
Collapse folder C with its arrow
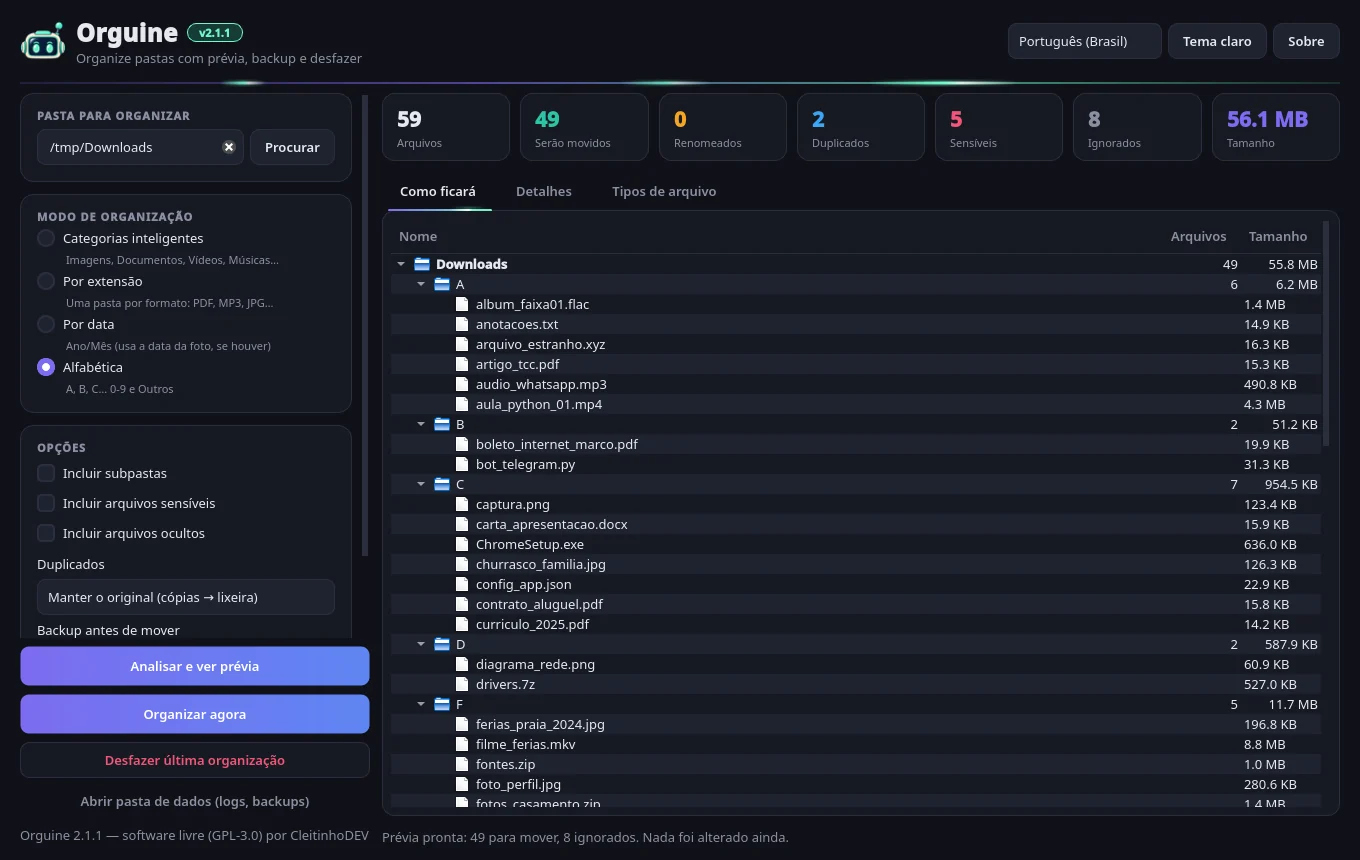click(421, 484)
